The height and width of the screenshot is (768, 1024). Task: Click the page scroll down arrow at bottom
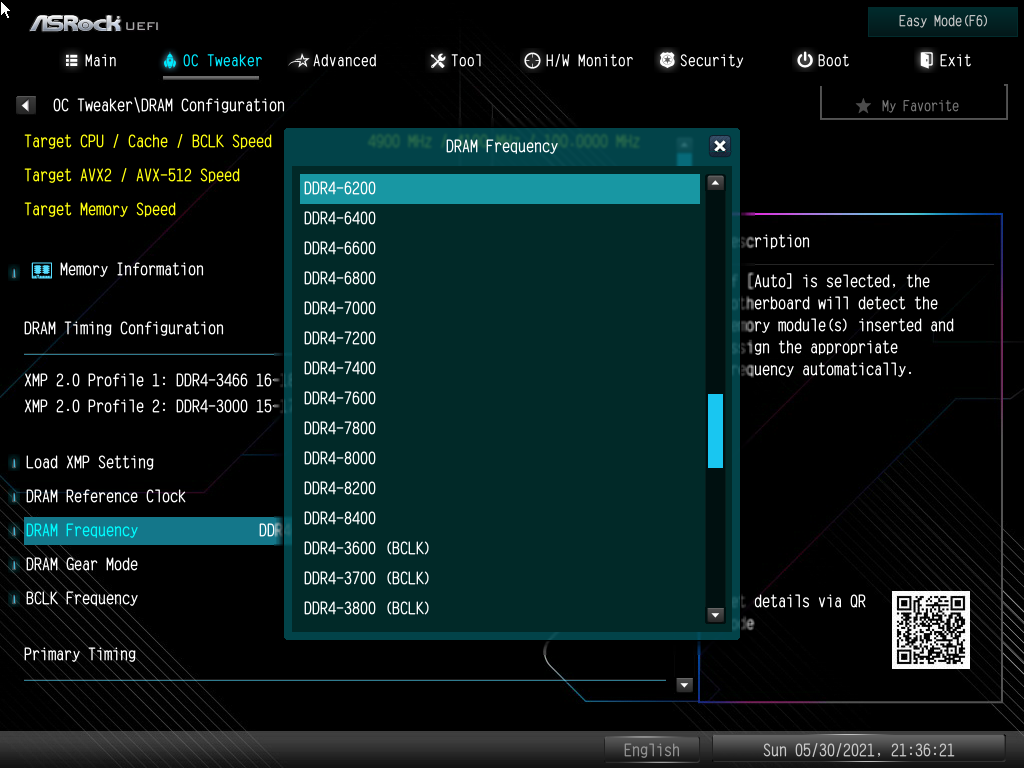coord(685,685)
